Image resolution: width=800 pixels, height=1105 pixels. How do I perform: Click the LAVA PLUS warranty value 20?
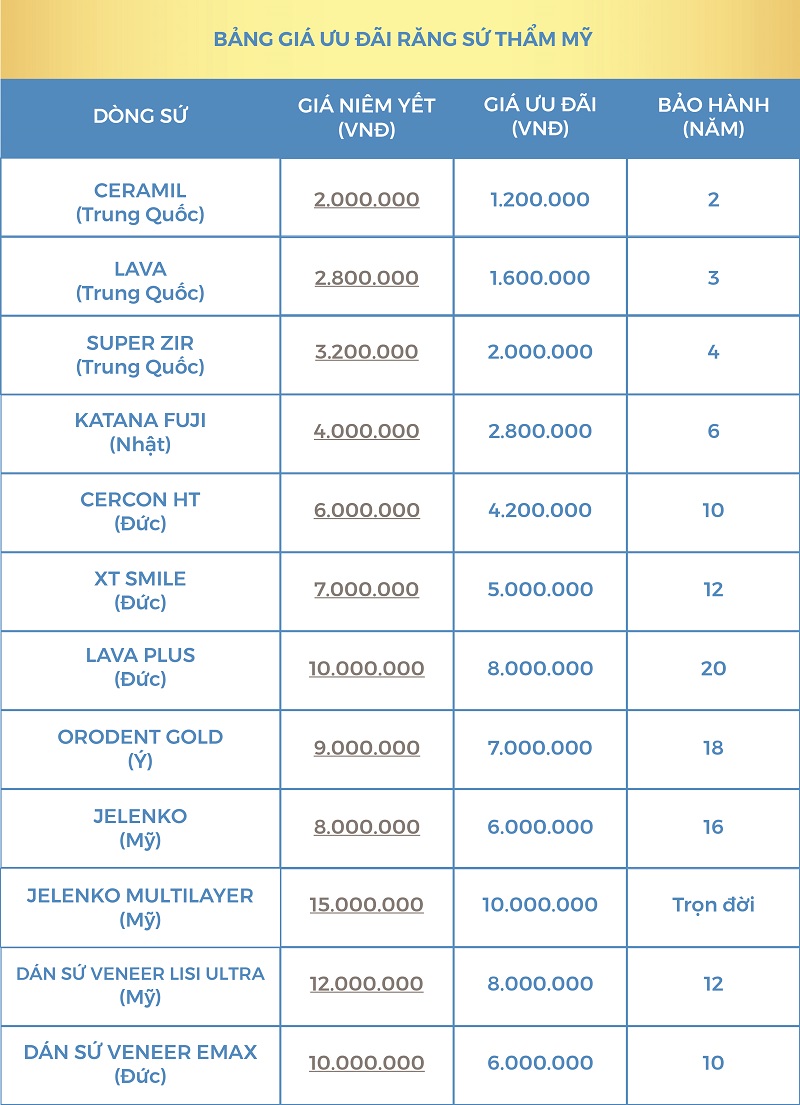pos(713,668)
